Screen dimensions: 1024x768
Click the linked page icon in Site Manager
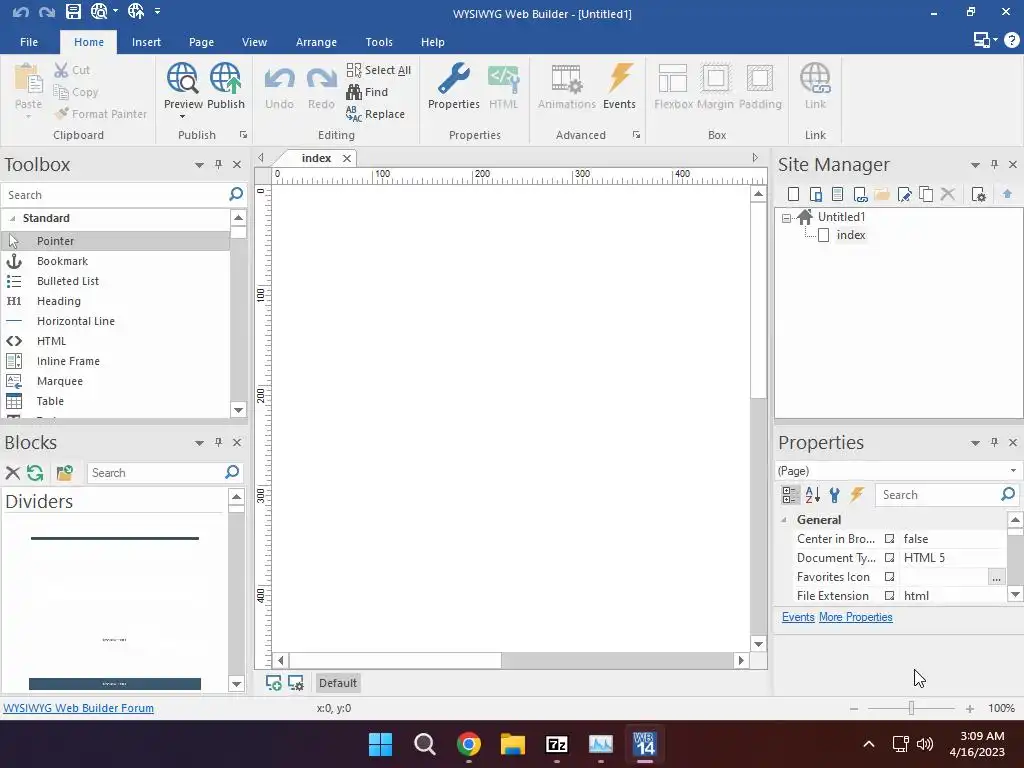[860, 194]
